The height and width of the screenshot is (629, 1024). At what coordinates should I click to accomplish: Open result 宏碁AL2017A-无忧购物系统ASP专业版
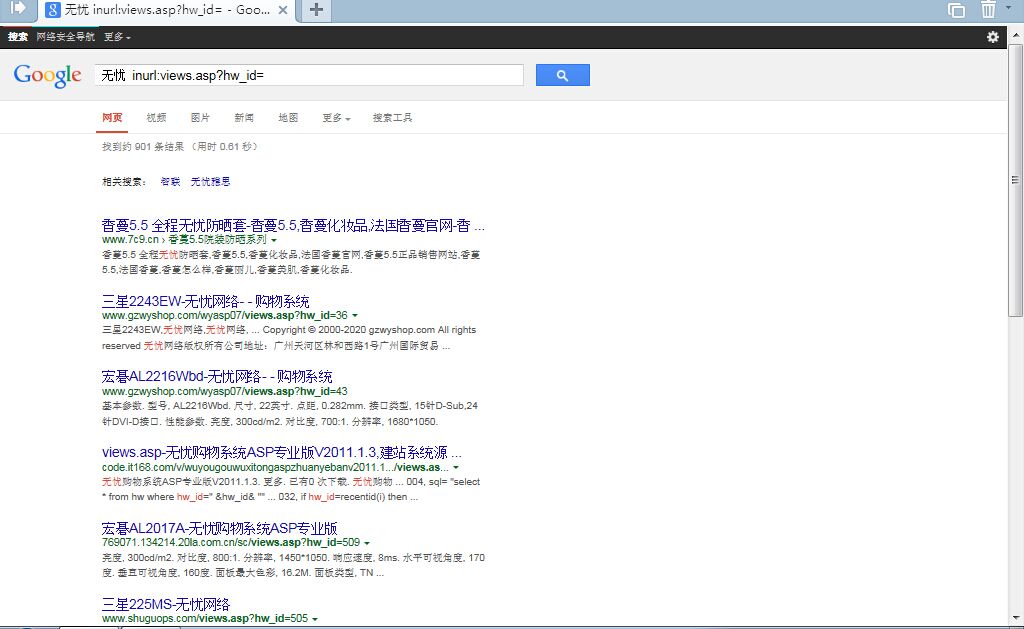[219, 528]
